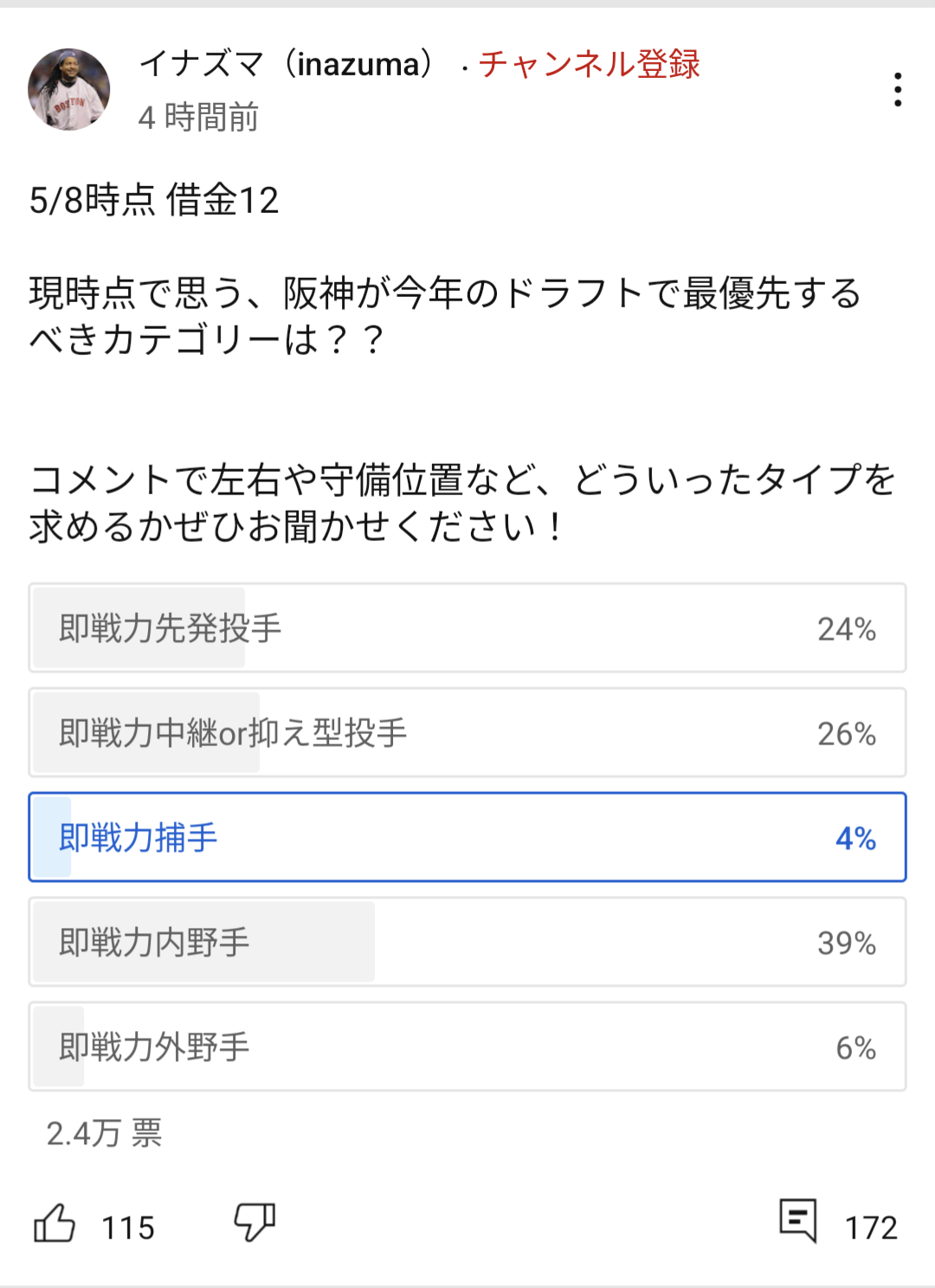Dislike the post with thumbs-down icon
This screenshot has width=935, height=1288.
(x=255, y=1222)
